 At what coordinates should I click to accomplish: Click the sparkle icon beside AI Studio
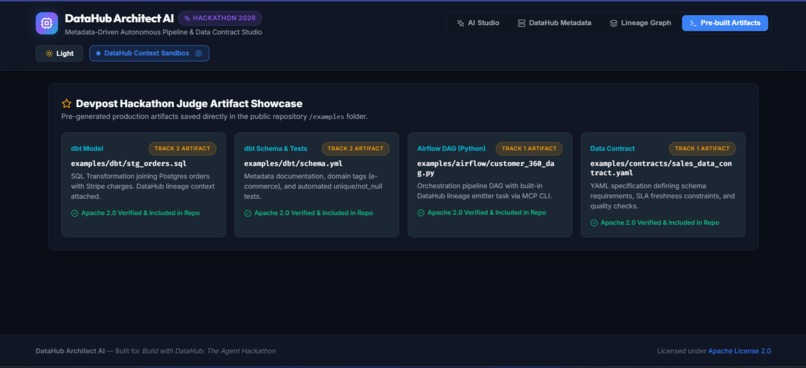click(x=461, y=23)
